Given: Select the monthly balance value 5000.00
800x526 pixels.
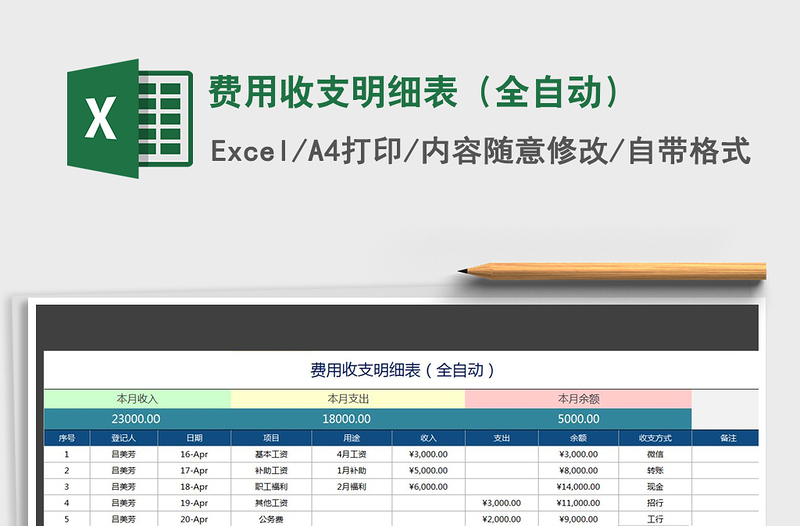Looking at the screenshot, I should point(578,419).
